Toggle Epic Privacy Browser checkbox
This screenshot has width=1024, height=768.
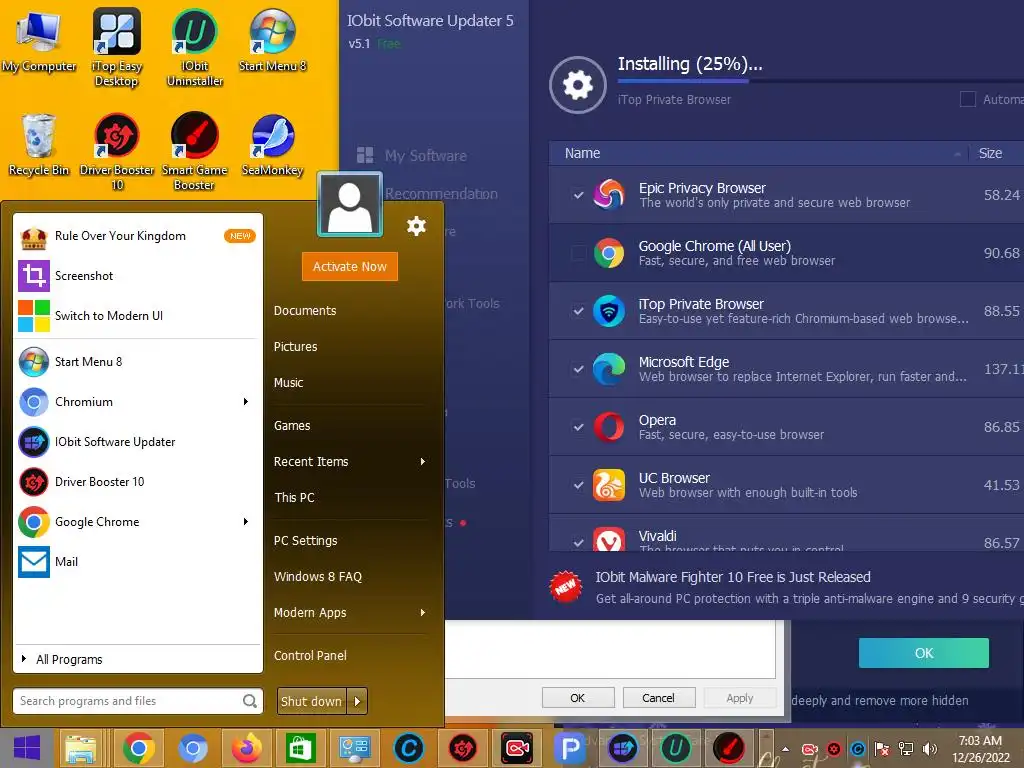coord(578,195)
